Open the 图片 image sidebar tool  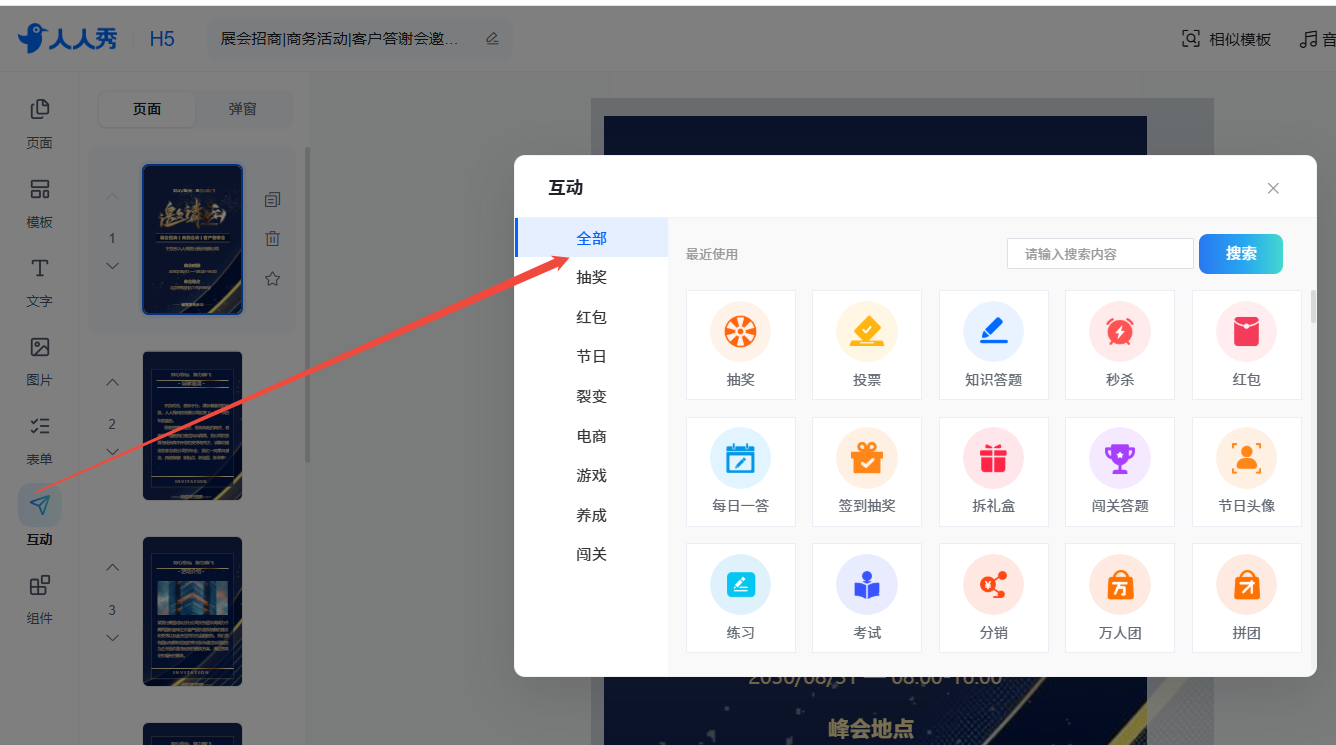39,361
